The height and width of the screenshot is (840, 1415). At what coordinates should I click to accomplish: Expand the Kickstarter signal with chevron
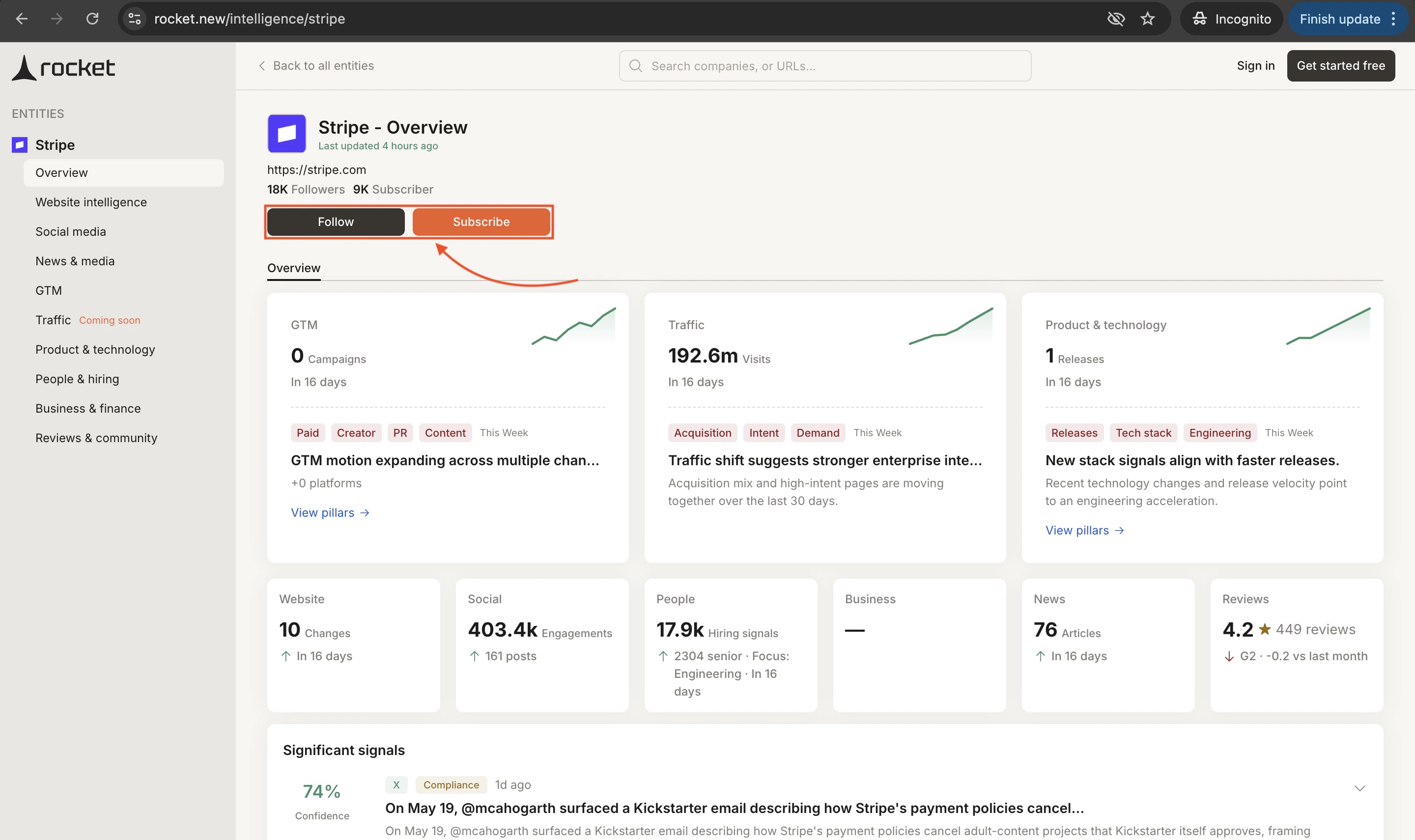tap(1359, 788)
